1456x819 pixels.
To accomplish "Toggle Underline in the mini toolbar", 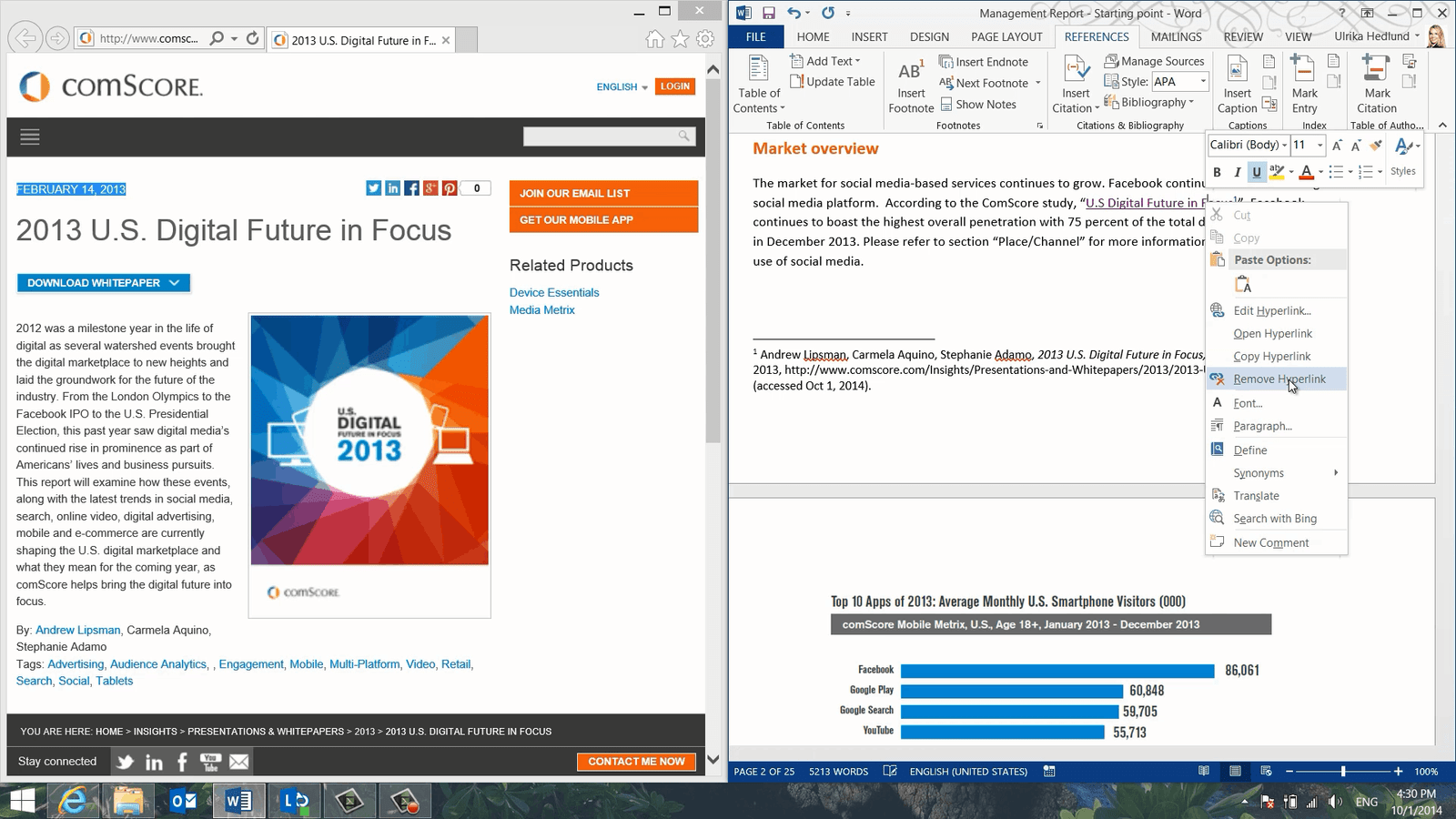I will (1257, 172).
